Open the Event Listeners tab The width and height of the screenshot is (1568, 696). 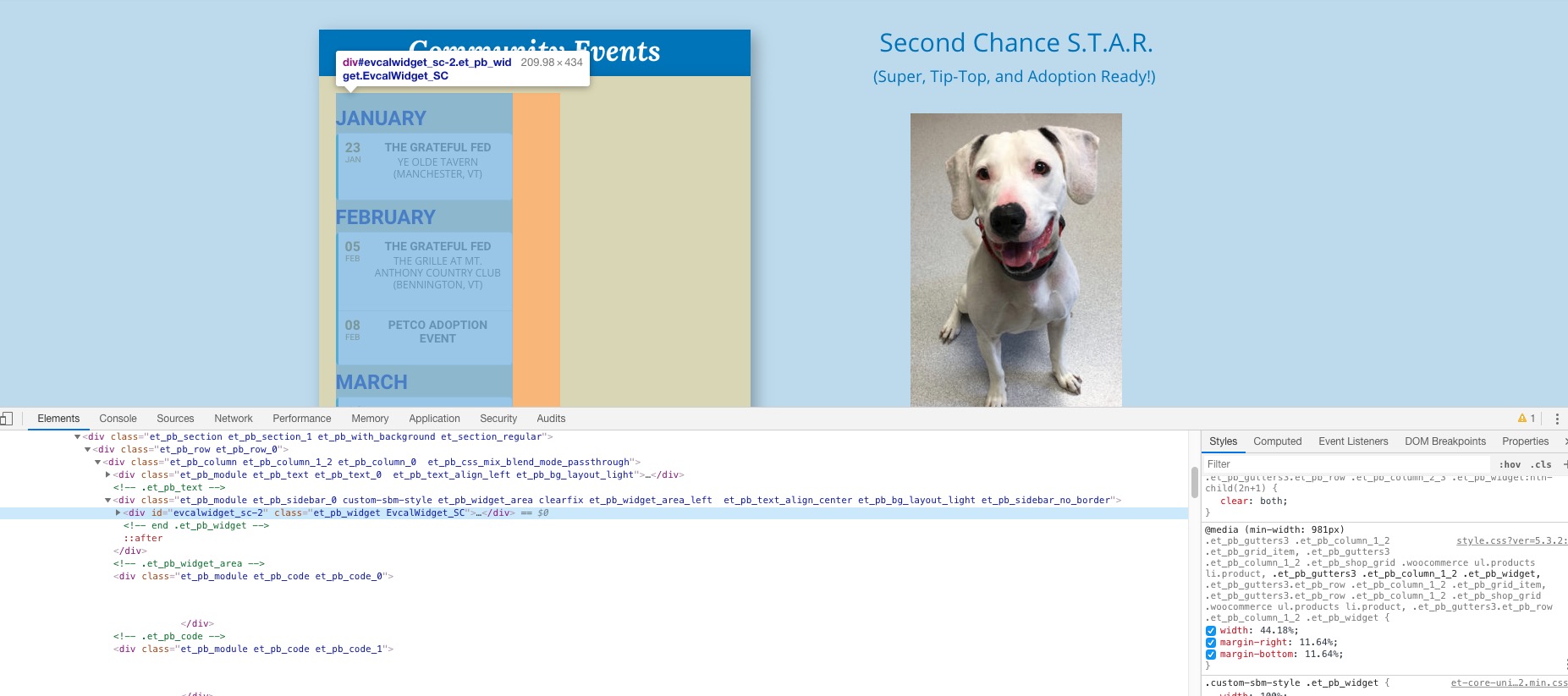point(1353,441)
